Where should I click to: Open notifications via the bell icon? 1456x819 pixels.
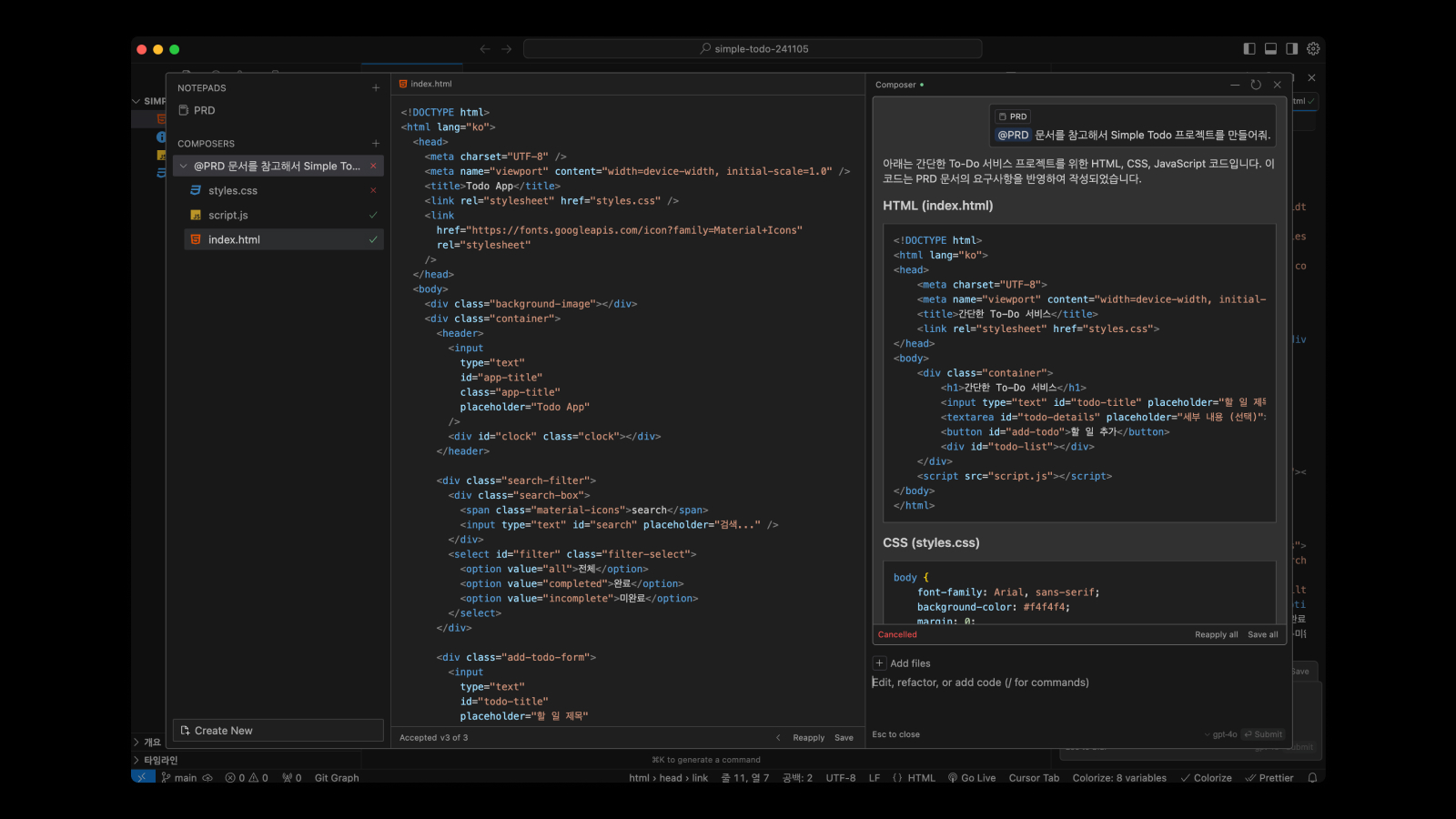click(1312, 778)
